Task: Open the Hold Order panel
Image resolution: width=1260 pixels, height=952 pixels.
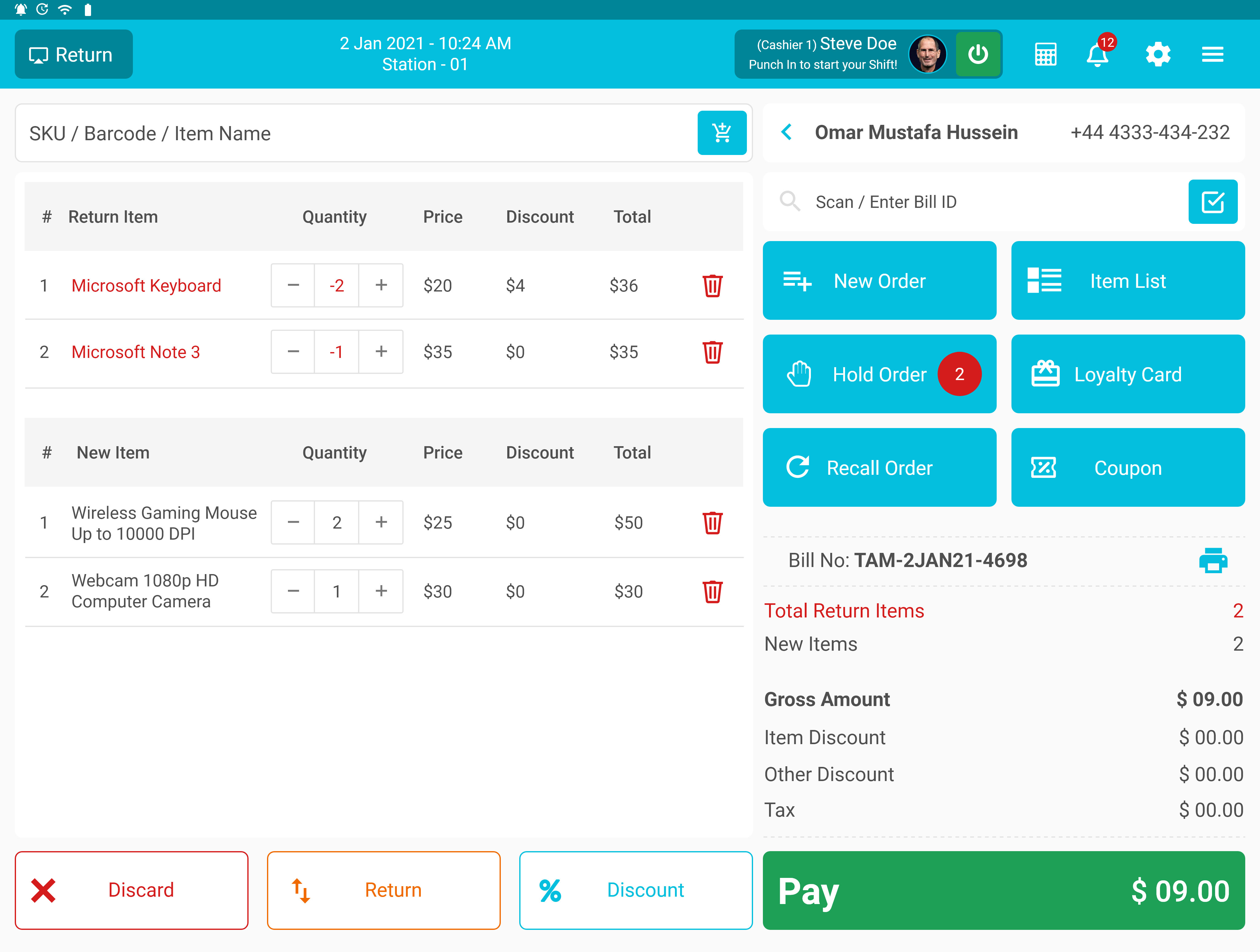Action: pyautogui.click(x=879, y=374)
